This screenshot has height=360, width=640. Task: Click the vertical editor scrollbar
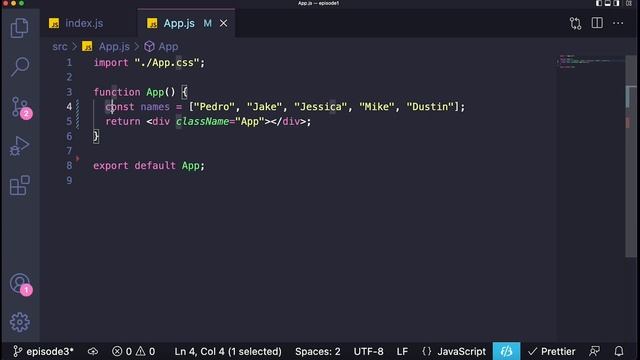[631, 155]
